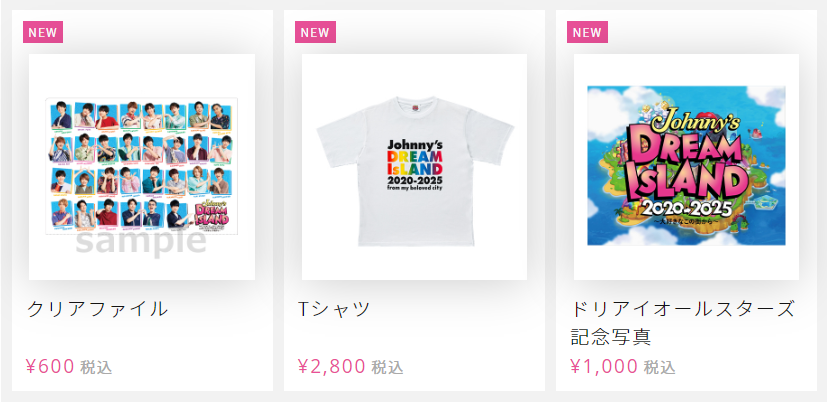Open the Dream Island commemorative photo image
This screenshot has width=827, height=402.
(x=686, y=167)
